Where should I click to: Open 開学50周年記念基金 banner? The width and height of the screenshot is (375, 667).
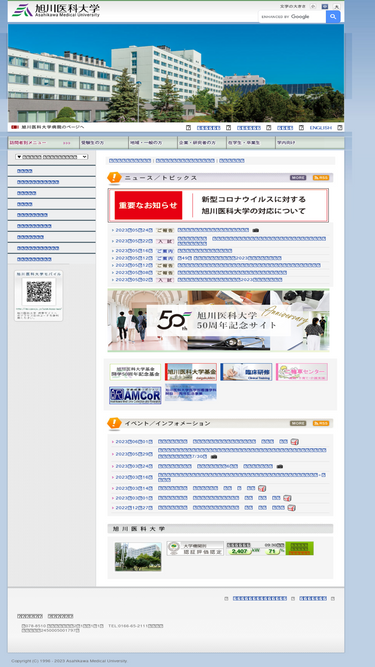pyautogui.click(x=135, y=372)
